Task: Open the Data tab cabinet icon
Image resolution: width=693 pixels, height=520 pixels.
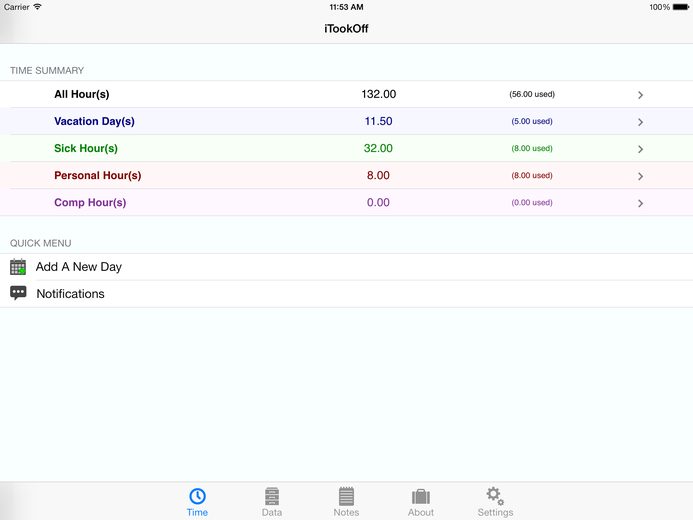Action: [x=272, y=496]
